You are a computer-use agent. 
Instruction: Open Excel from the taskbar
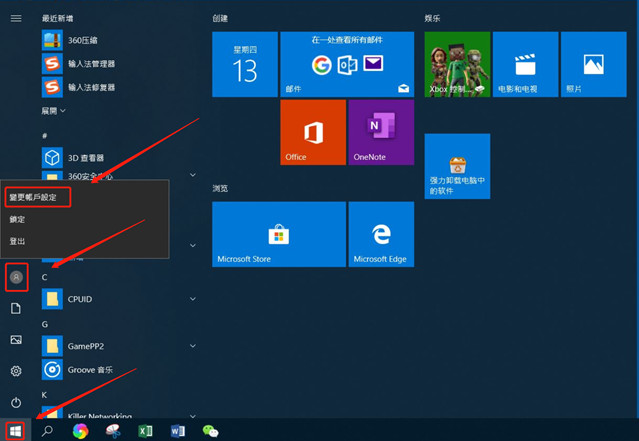tap(145, 431)
